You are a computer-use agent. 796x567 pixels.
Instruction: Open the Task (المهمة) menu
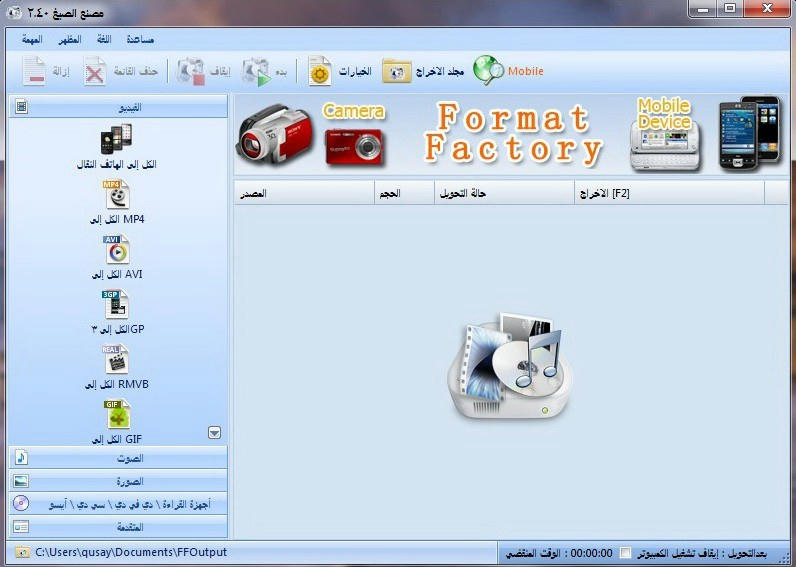[32, 40]
